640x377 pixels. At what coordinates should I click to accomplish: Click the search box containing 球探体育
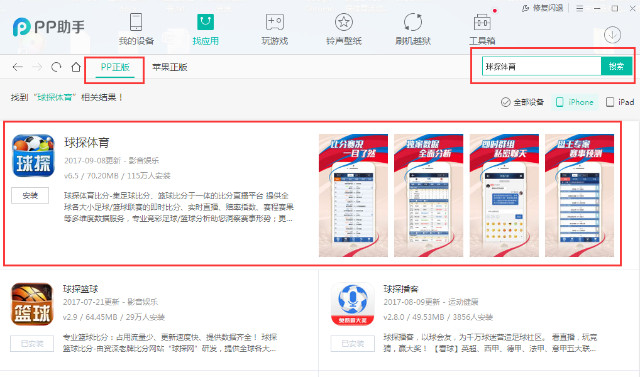[x=542, y=66]
